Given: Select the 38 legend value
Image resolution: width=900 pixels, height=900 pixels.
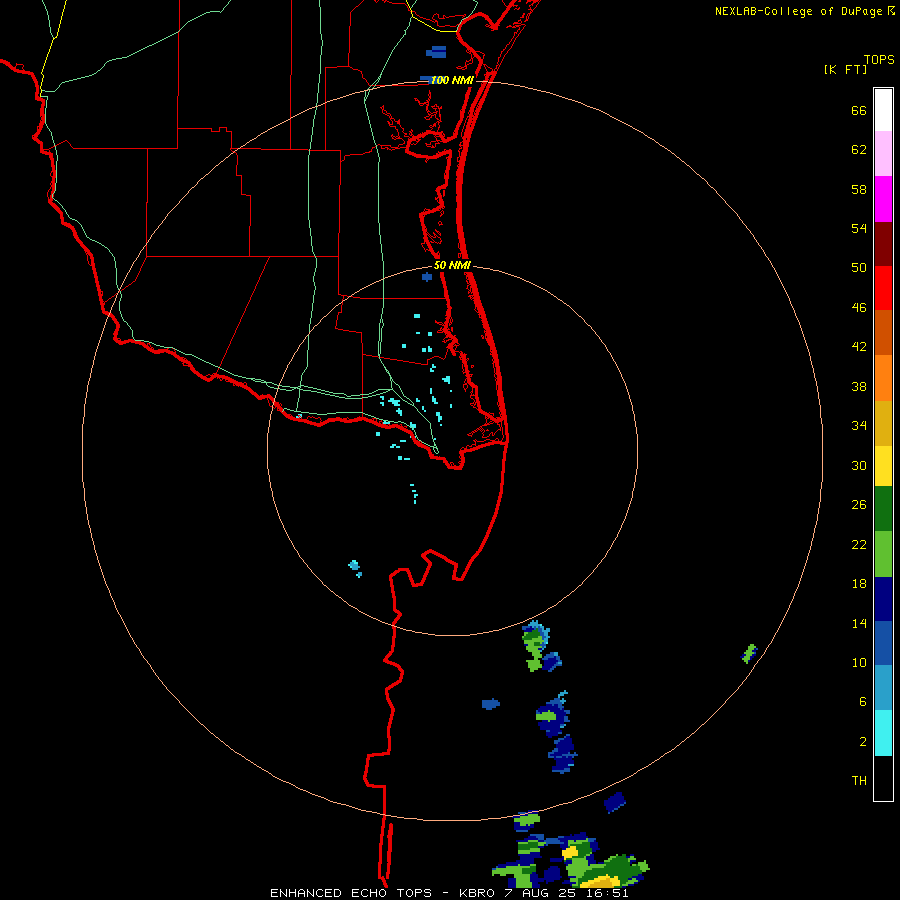Looking at the screenshot, I should tap(859, 387).
